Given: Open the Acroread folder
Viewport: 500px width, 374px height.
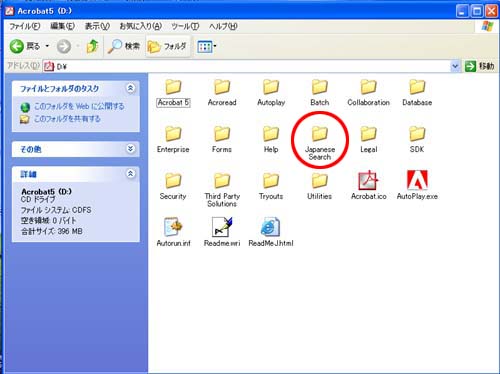Looking at the screenshot, I should 222,93.
